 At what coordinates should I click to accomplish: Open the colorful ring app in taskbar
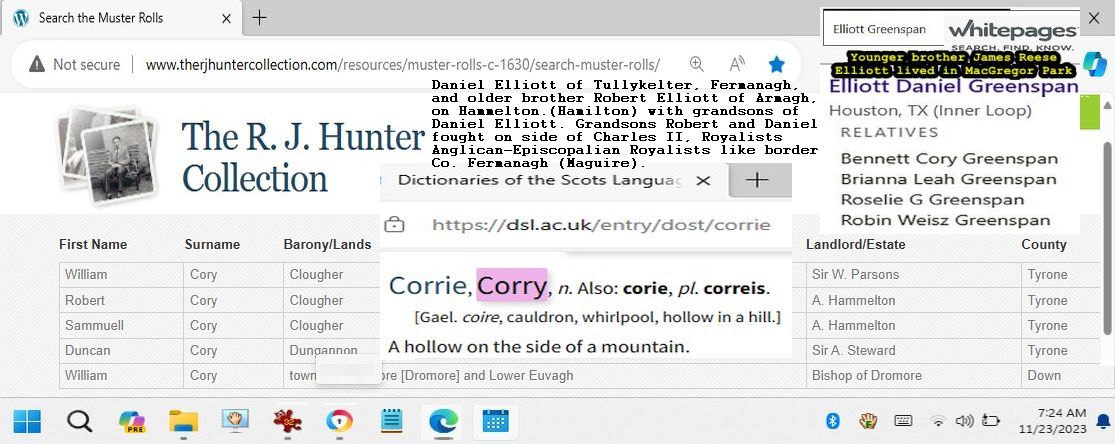click(339, 421)
